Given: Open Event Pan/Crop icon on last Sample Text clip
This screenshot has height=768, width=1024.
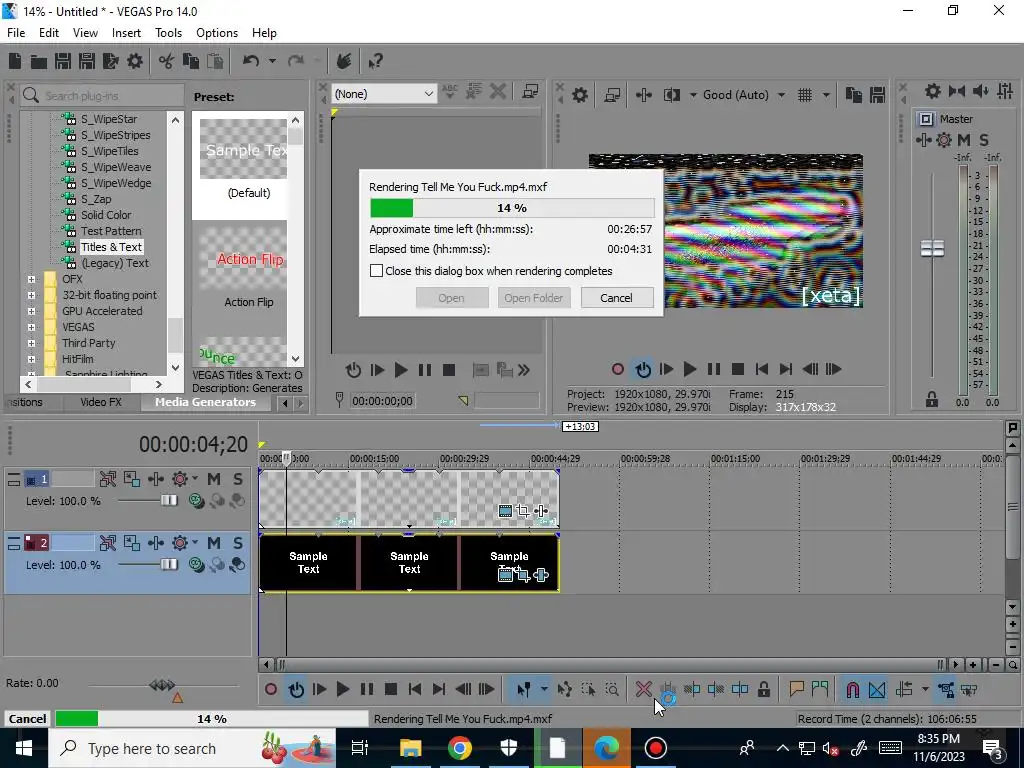Looking at the screenshot, I should 522,575.
